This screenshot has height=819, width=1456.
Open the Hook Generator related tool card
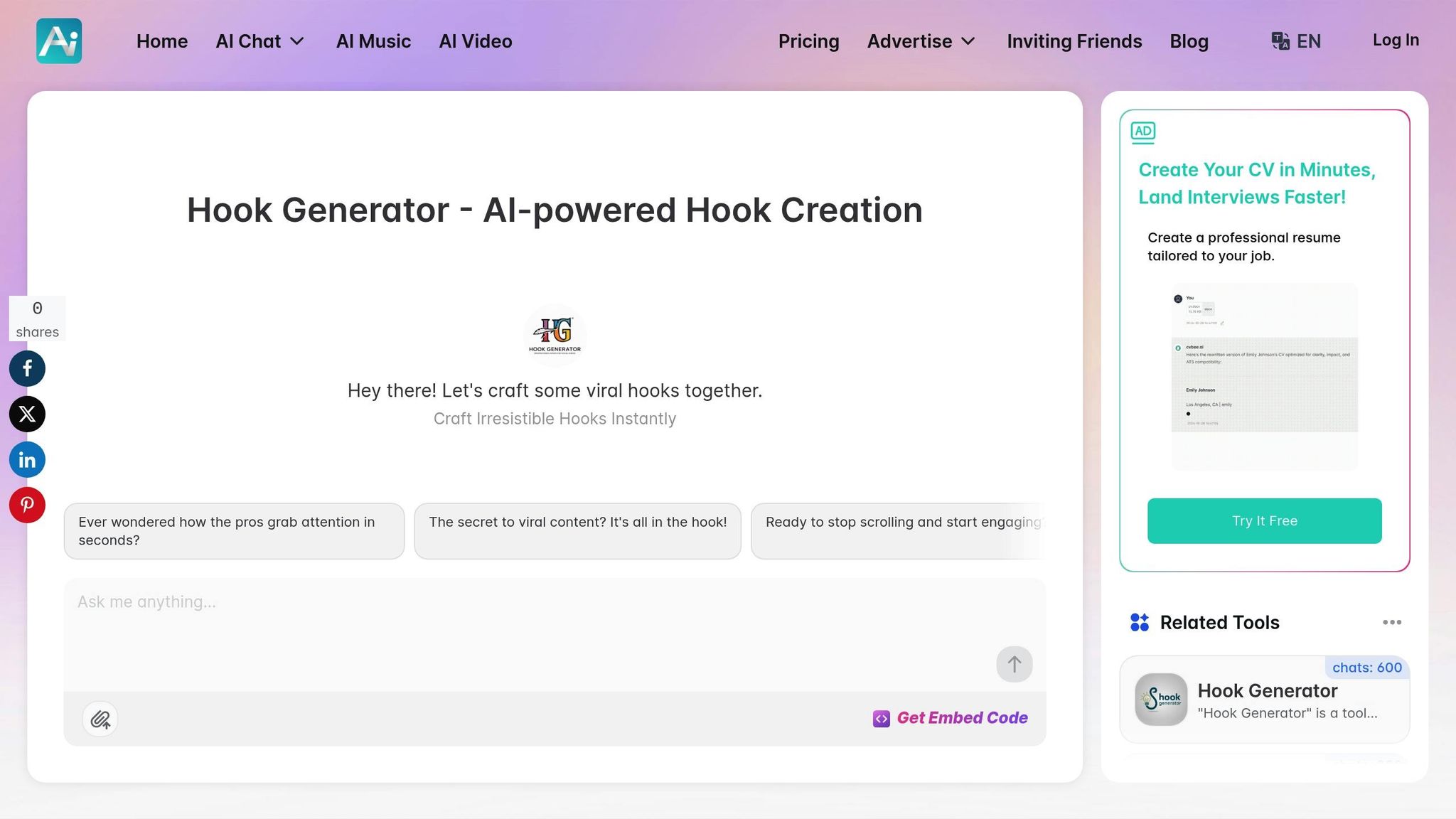[1264, 700]
